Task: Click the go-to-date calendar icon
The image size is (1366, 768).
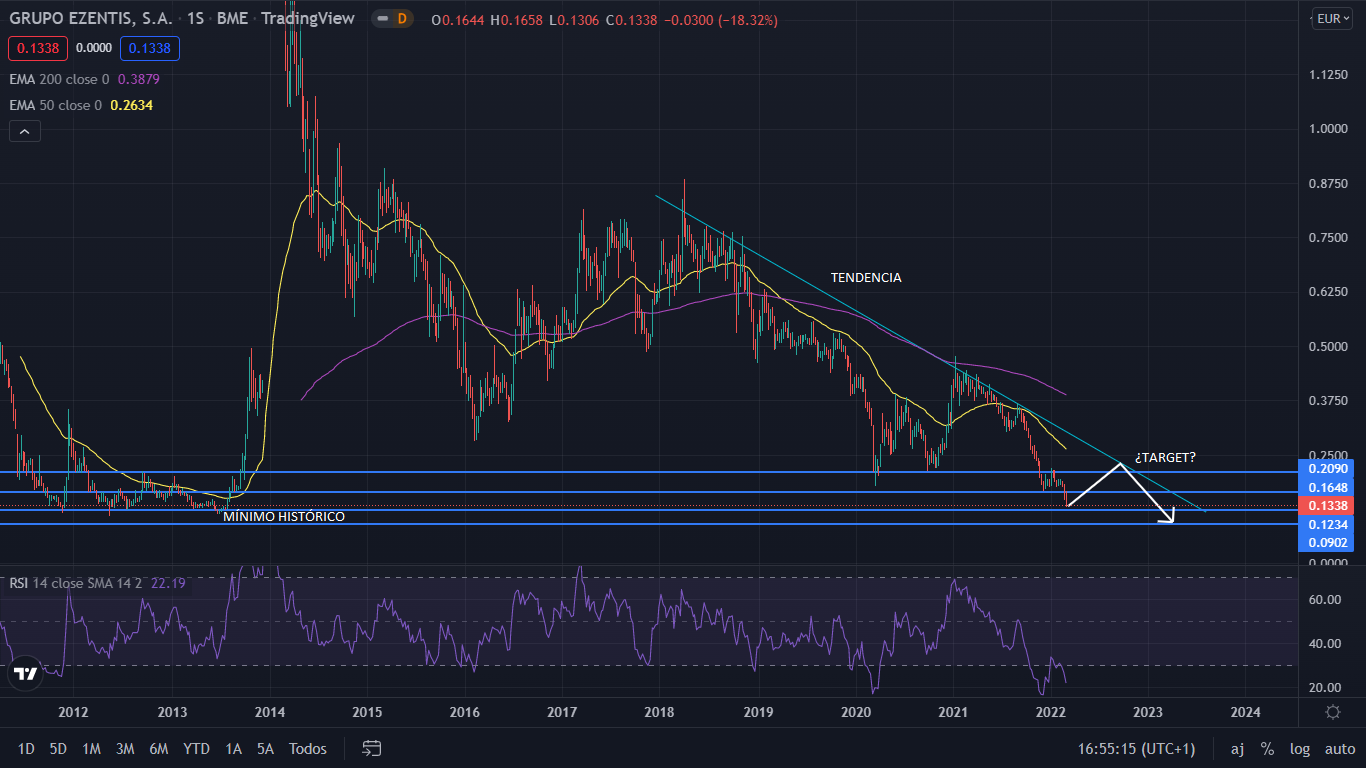Action: click(x=372, y=748)
